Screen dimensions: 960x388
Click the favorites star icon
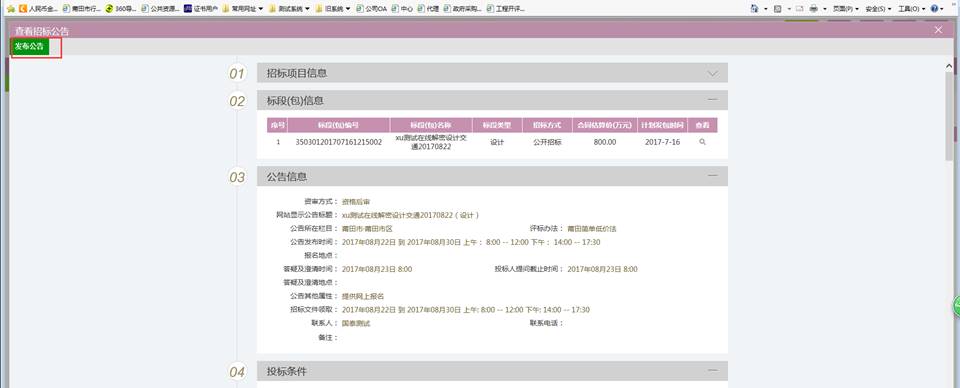click(x=10, y=9)
